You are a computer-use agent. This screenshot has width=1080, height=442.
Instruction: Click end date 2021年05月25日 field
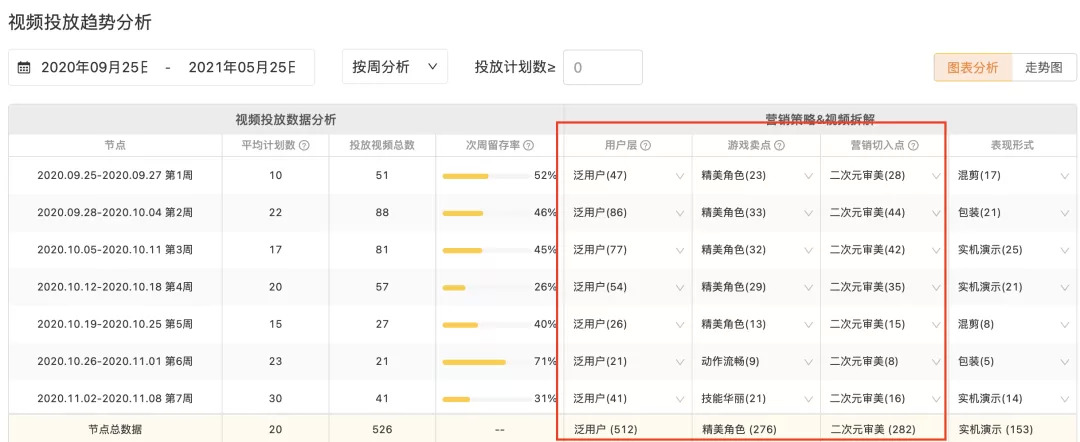click(242, 68)
